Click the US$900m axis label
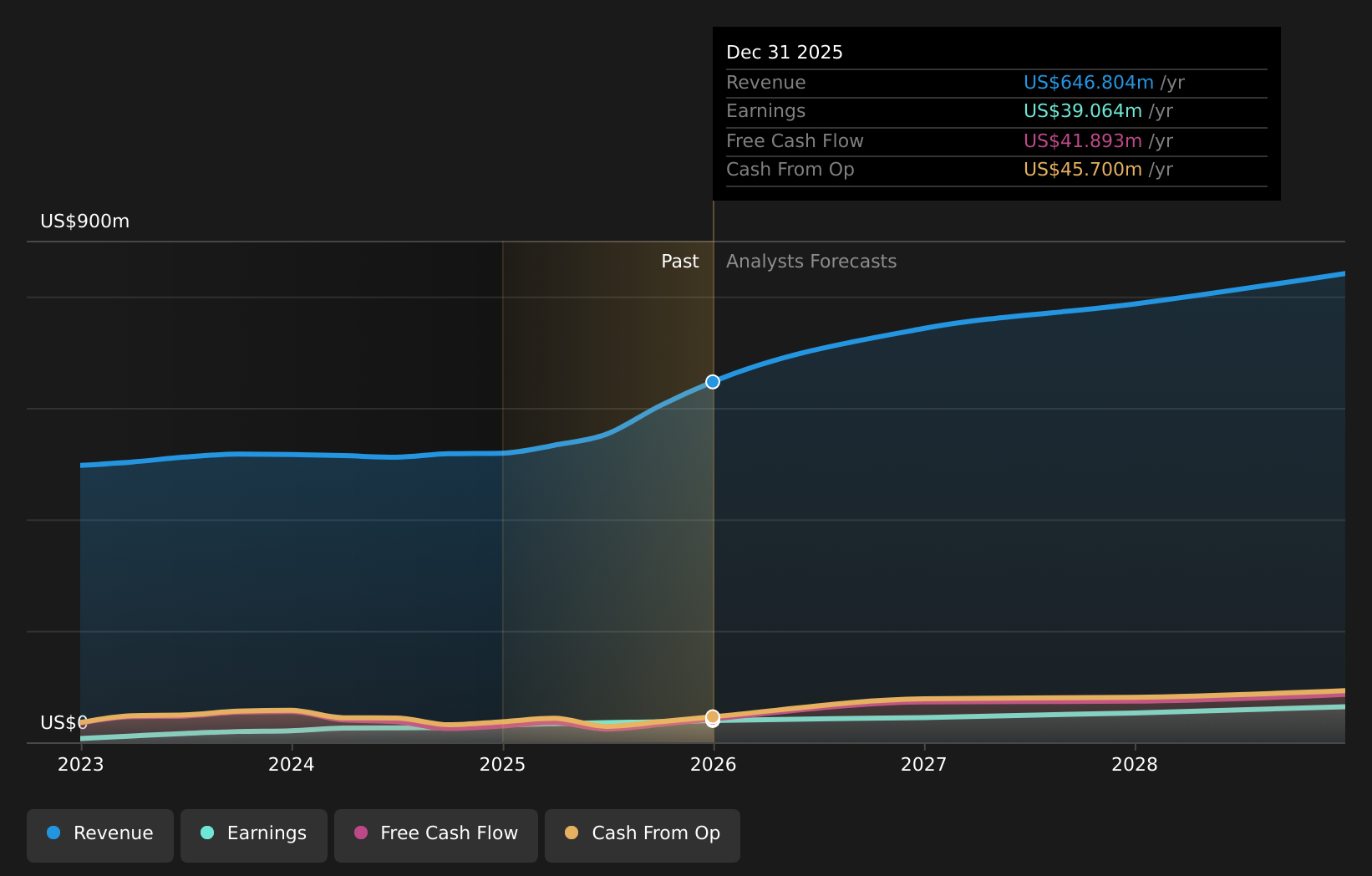 pyautogui.click(x=84, y=221)
